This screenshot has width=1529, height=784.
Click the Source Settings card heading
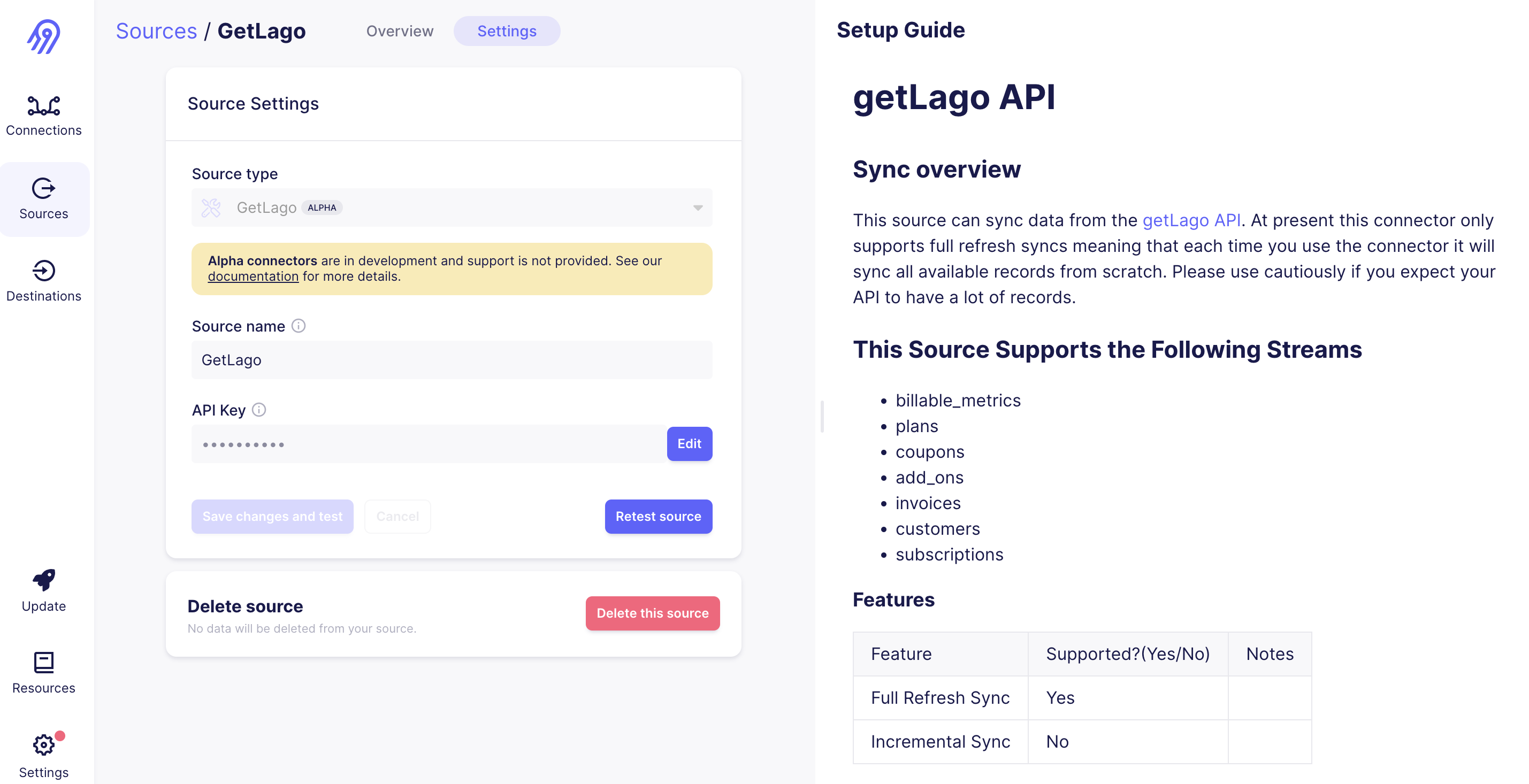(x=253, y=104)
